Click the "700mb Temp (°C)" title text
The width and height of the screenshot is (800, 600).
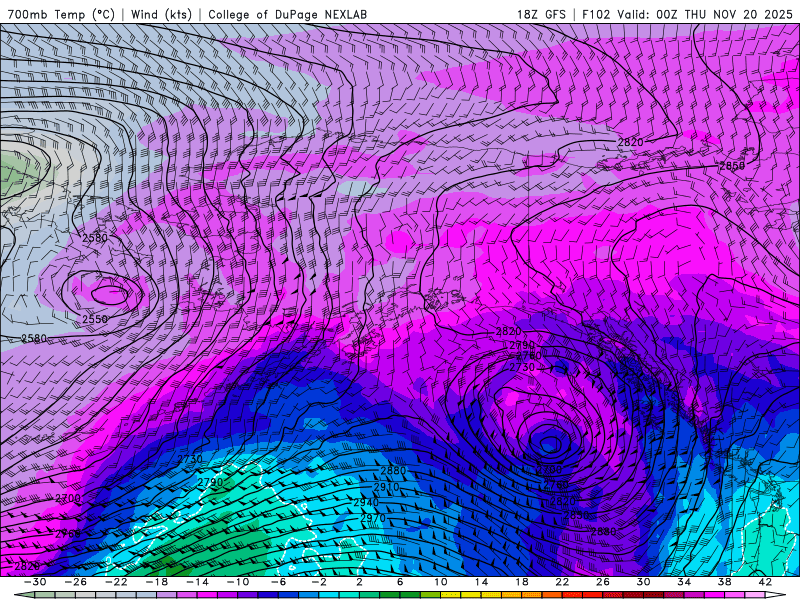[x=61, y=15]
